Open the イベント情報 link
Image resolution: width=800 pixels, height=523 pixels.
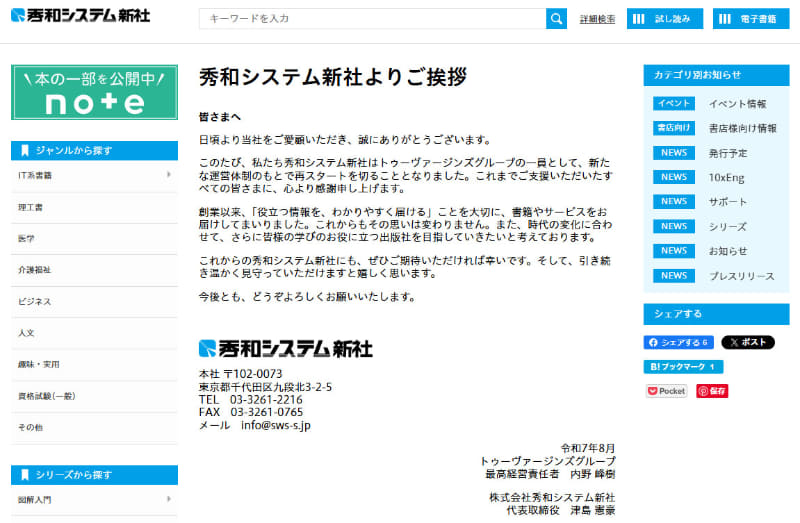click(x=737, y=104)
